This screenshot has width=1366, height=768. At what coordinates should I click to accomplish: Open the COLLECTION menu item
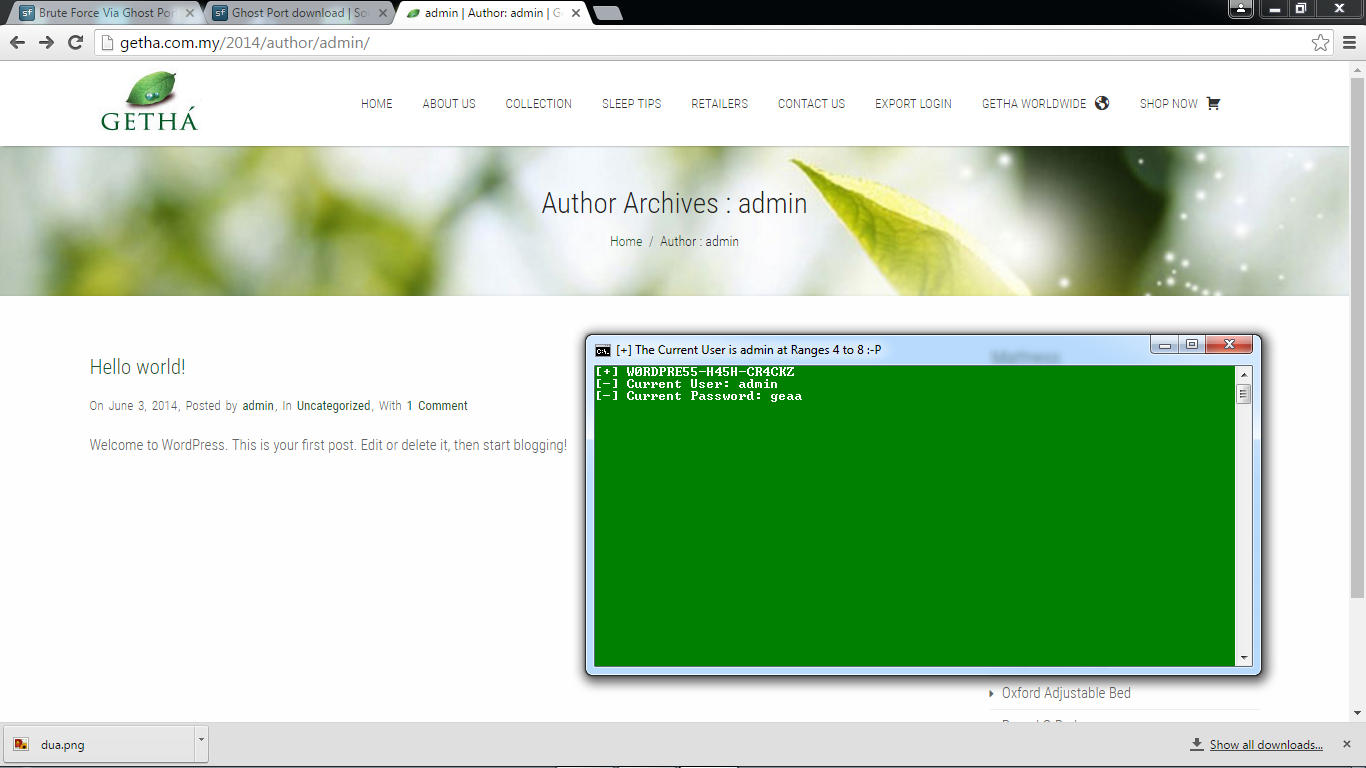pos(539,104)
